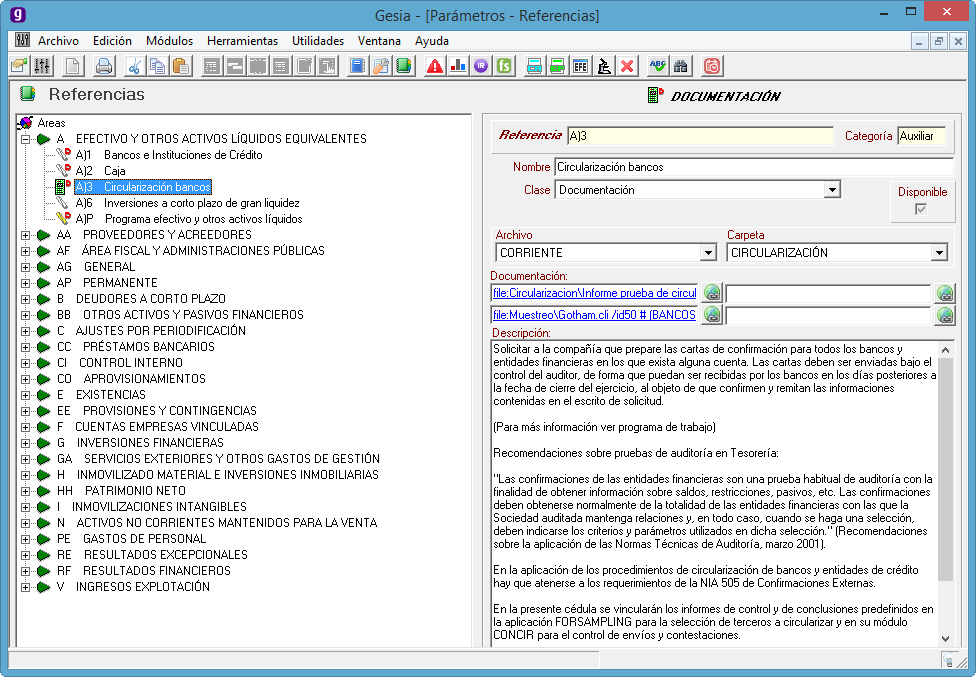This screenshot has height=677, width=976.
Task: Click globe button beside second empty documentation field
Action: pyautogui.click(x=945, y=315)
